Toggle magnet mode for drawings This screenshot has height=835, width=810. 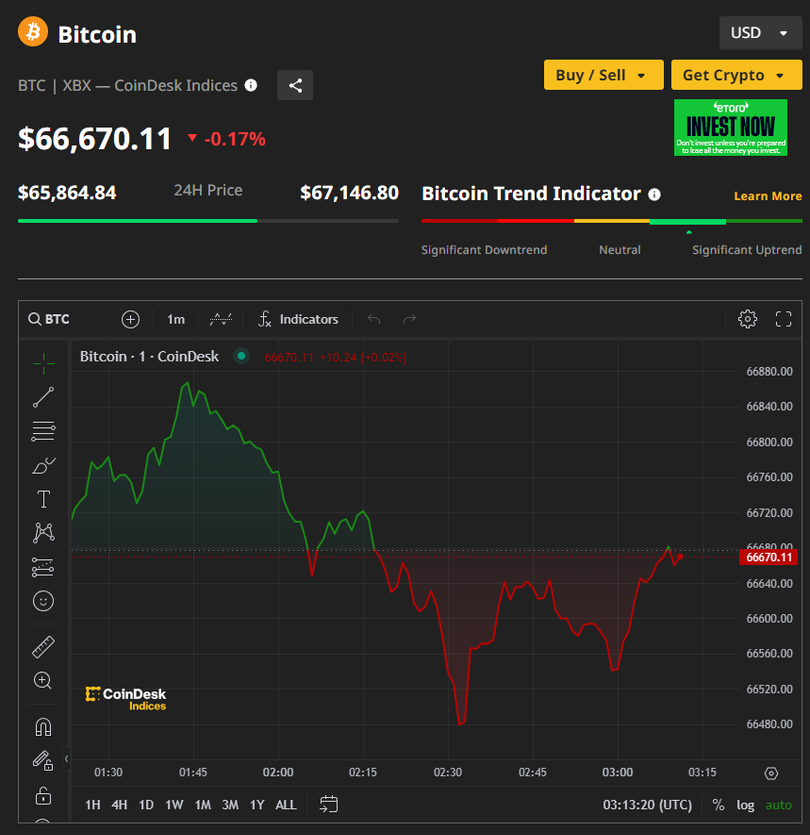click(43, 727)
